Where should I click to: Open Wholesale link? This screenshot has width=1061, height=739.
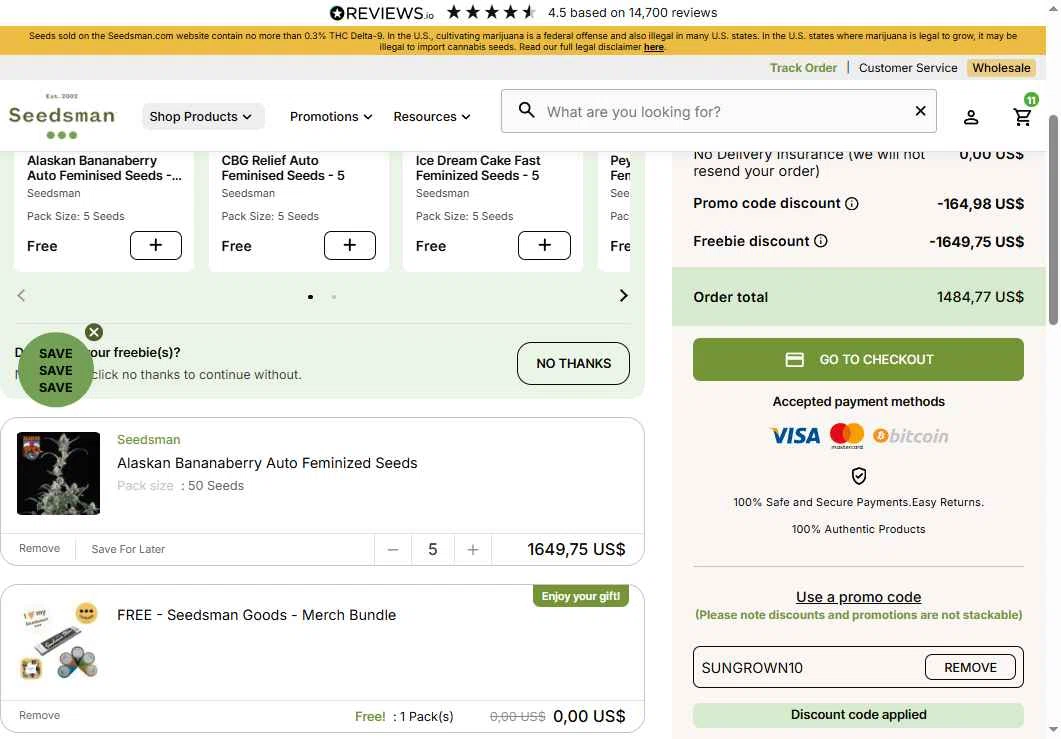pyautogui.click(x=1001, y=68)
